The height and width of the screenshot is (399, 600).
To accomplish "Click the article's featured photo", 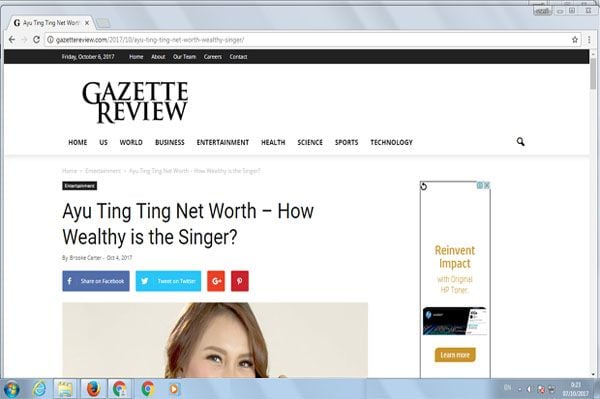I will click(x=215, y=340).
